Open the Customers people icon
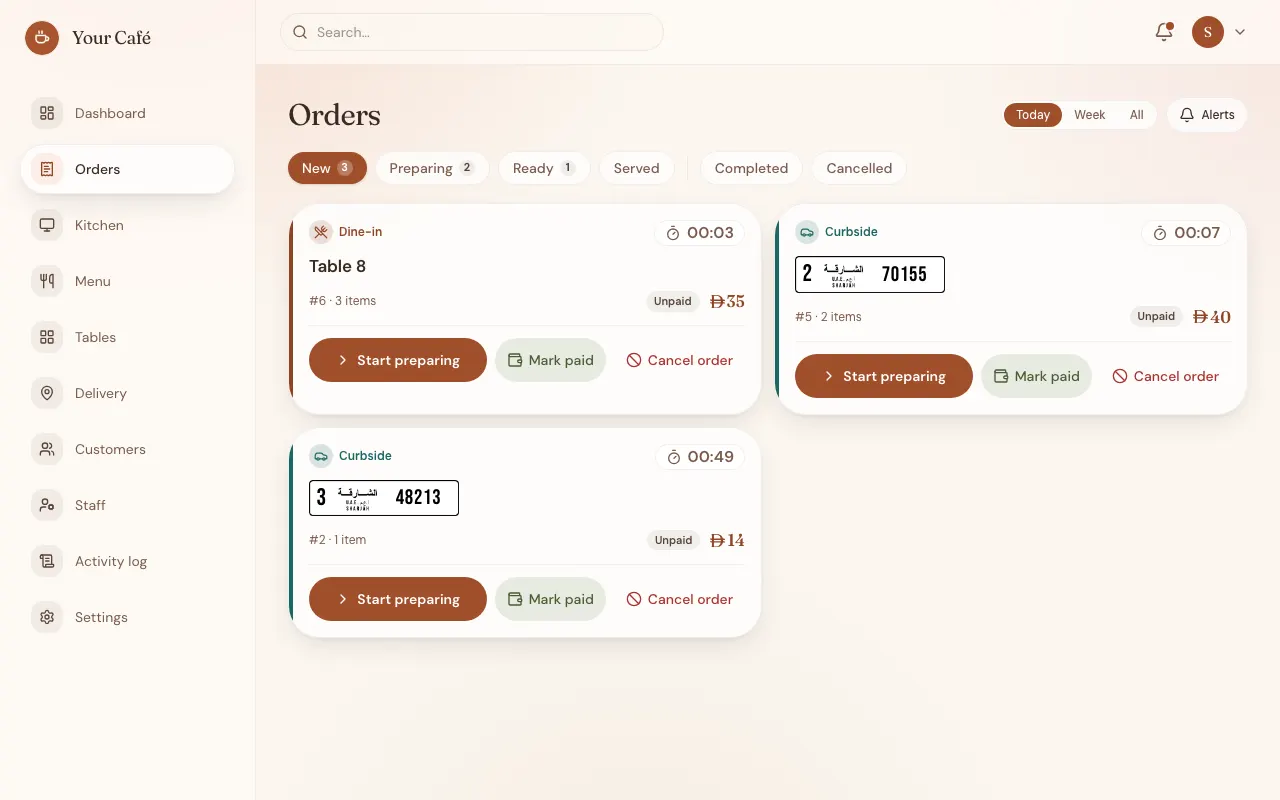 coord(47,449)
